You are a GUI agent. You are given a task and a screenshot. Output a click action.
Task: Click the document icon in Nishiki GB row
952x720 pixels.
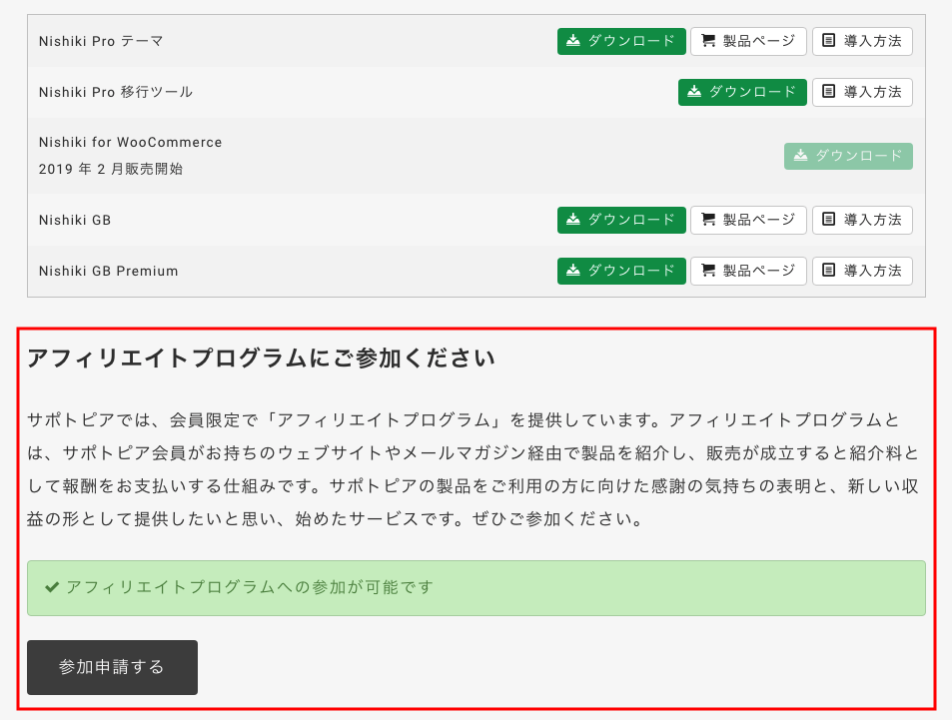coord(828,219)
